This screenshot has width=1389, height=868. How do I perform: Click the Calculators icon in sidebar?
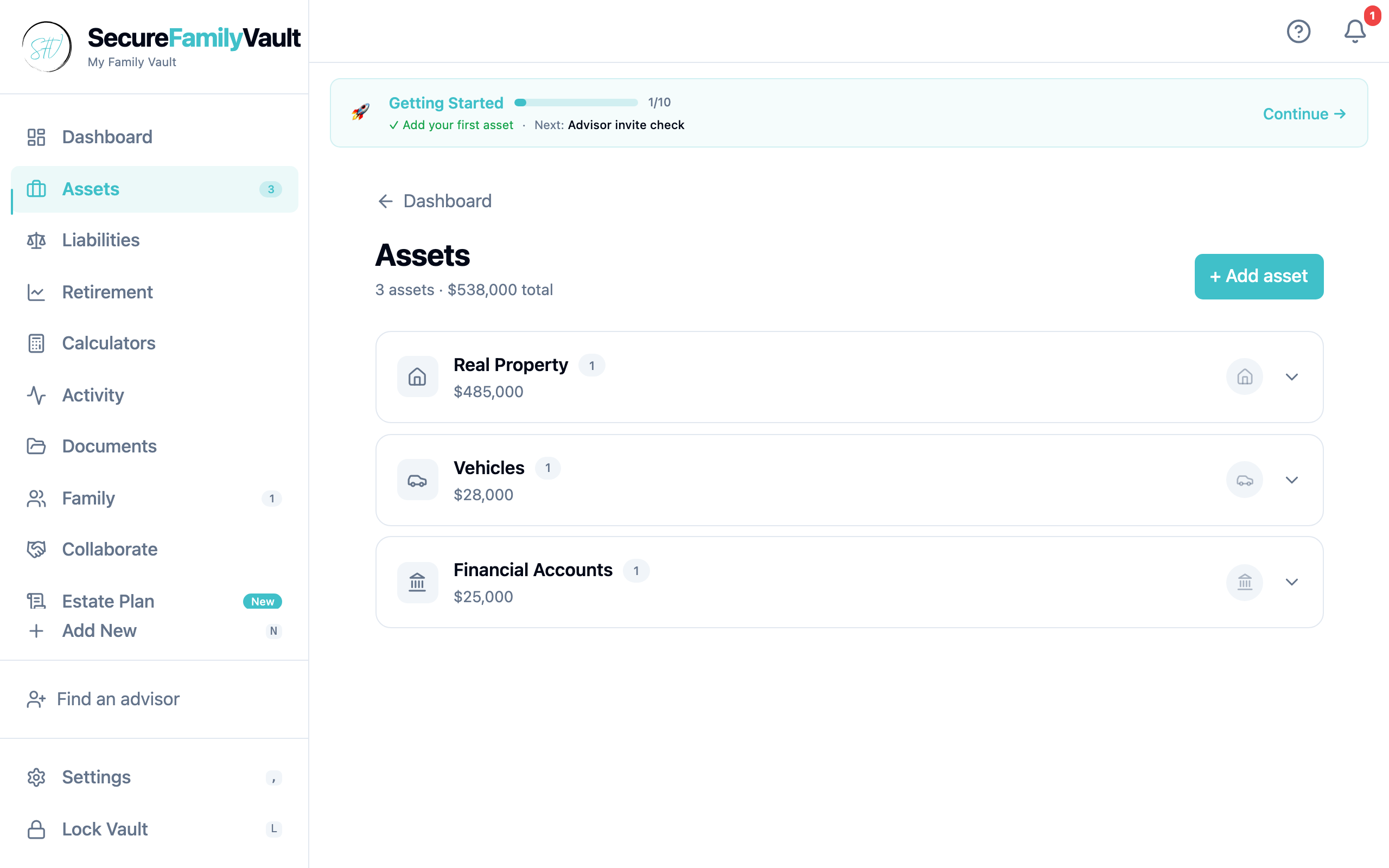(x=36, y=343)
